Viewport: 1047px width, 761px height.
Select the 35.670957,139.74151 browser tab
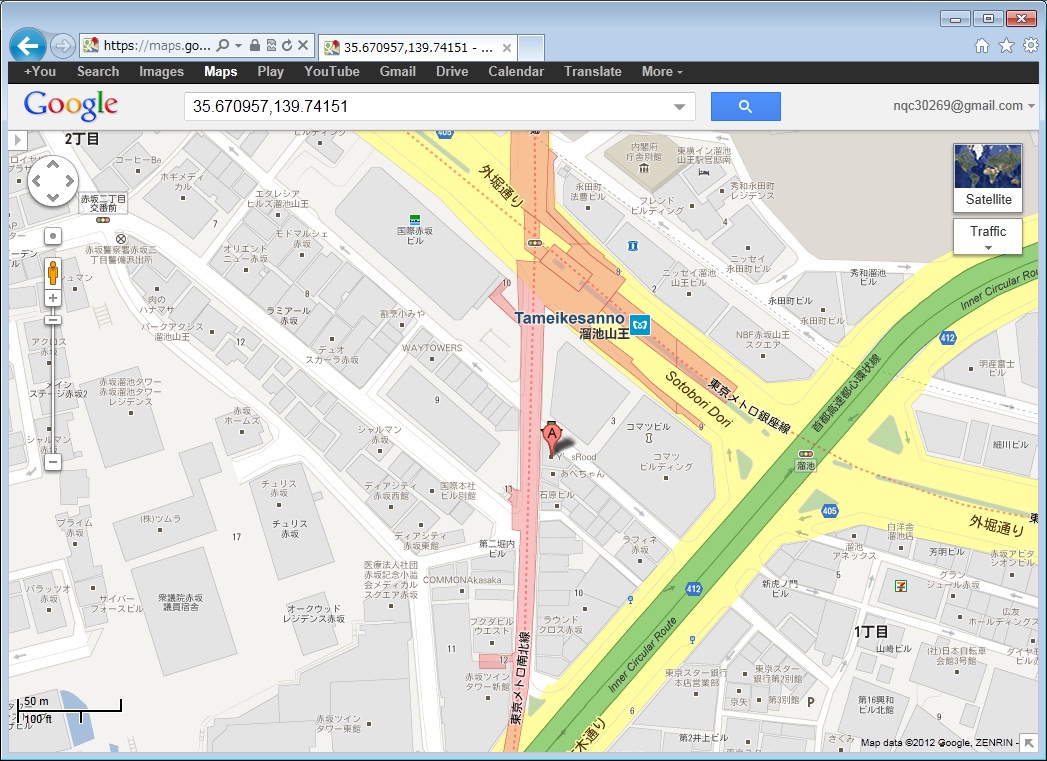(x=417, y=48)
